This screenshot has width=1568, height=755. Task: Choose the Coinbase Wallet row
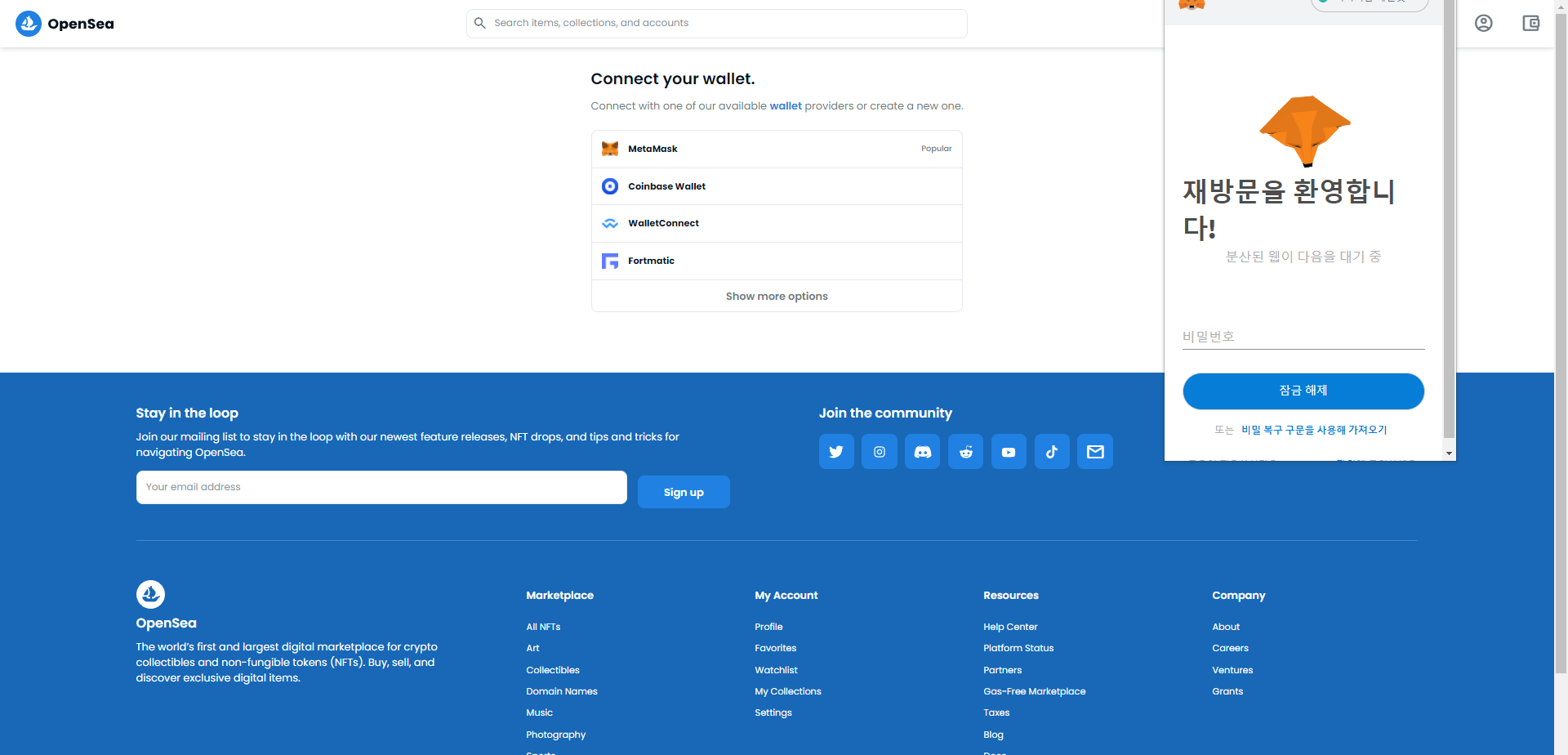coord(777,186)
